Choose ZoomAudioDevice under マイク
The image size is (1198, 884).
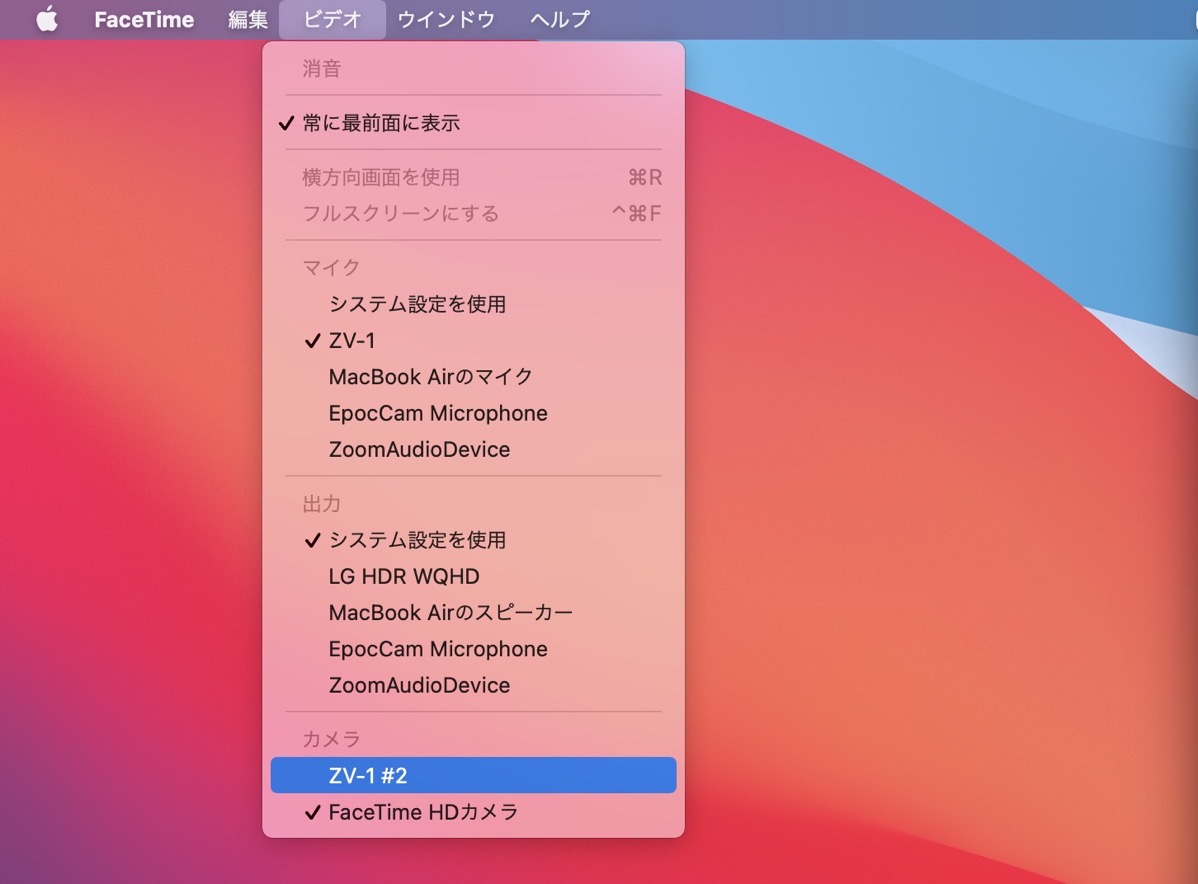473,449
